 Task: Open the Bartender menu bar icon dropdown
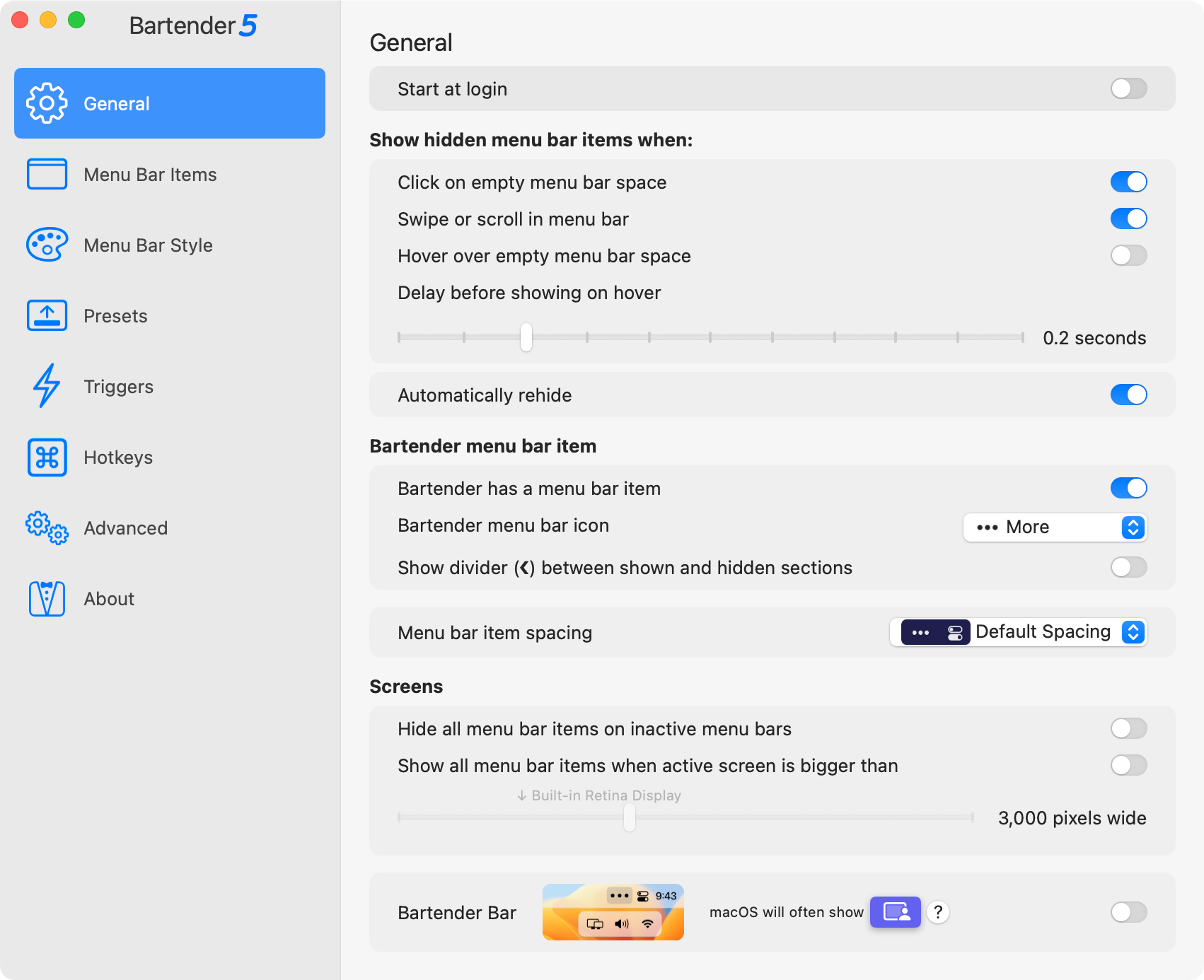pyautogui.click(x=1055, y=527)
